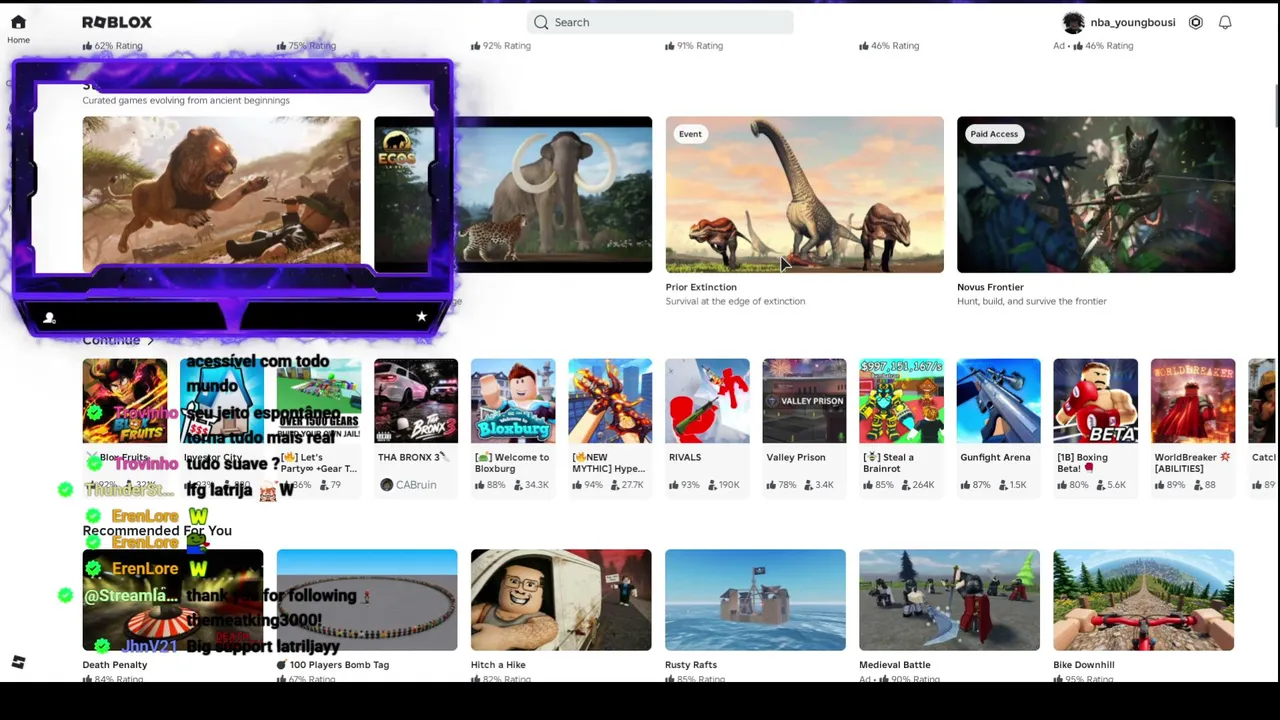Open the Bike Downhill thumbnail
Screen dimensions: 1280x720
point(1143,600)
